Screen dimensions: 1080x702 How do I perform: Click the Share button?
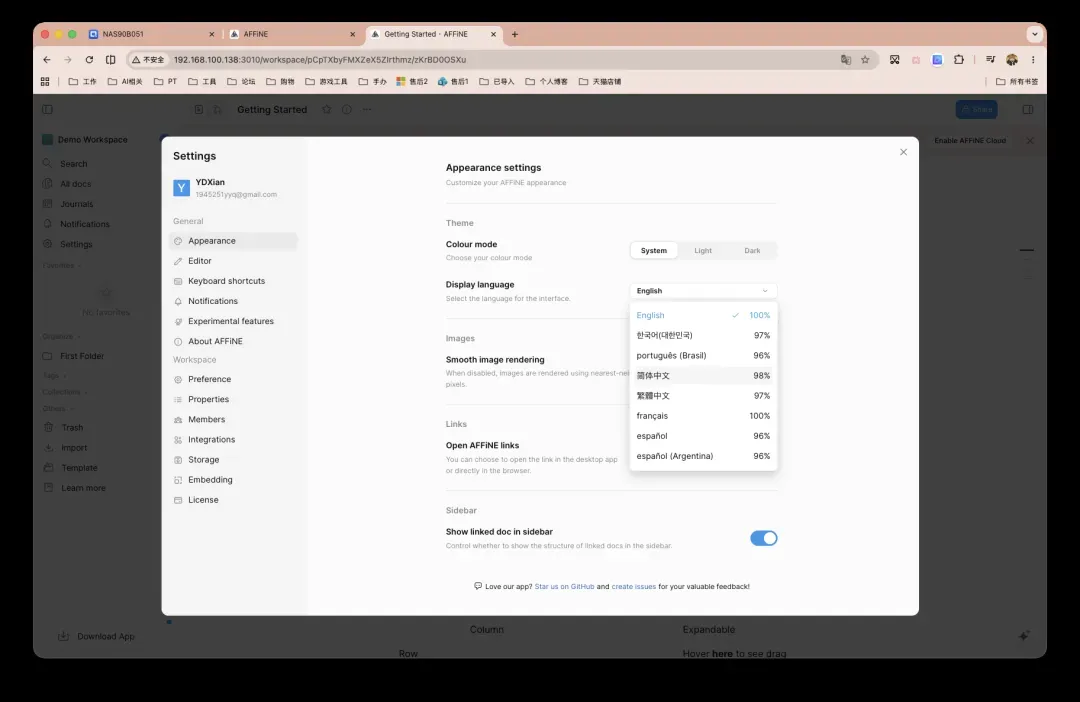point(976,110)
